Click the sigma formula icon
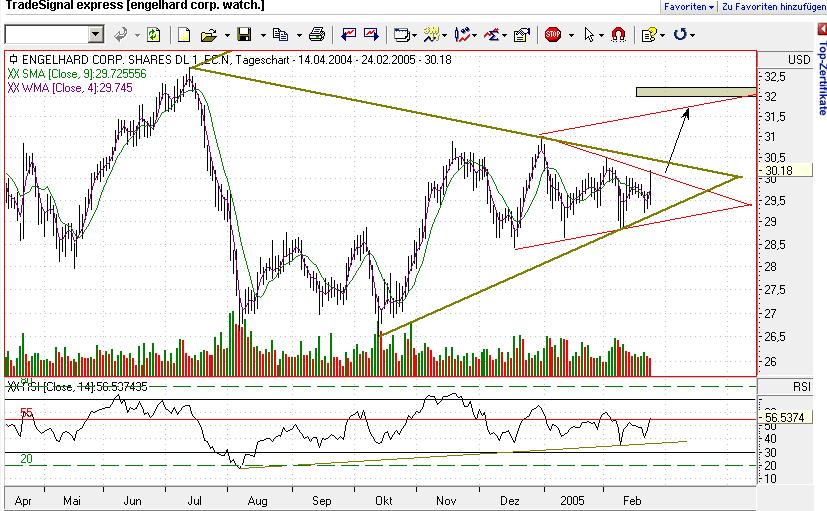 click(492, 35)
